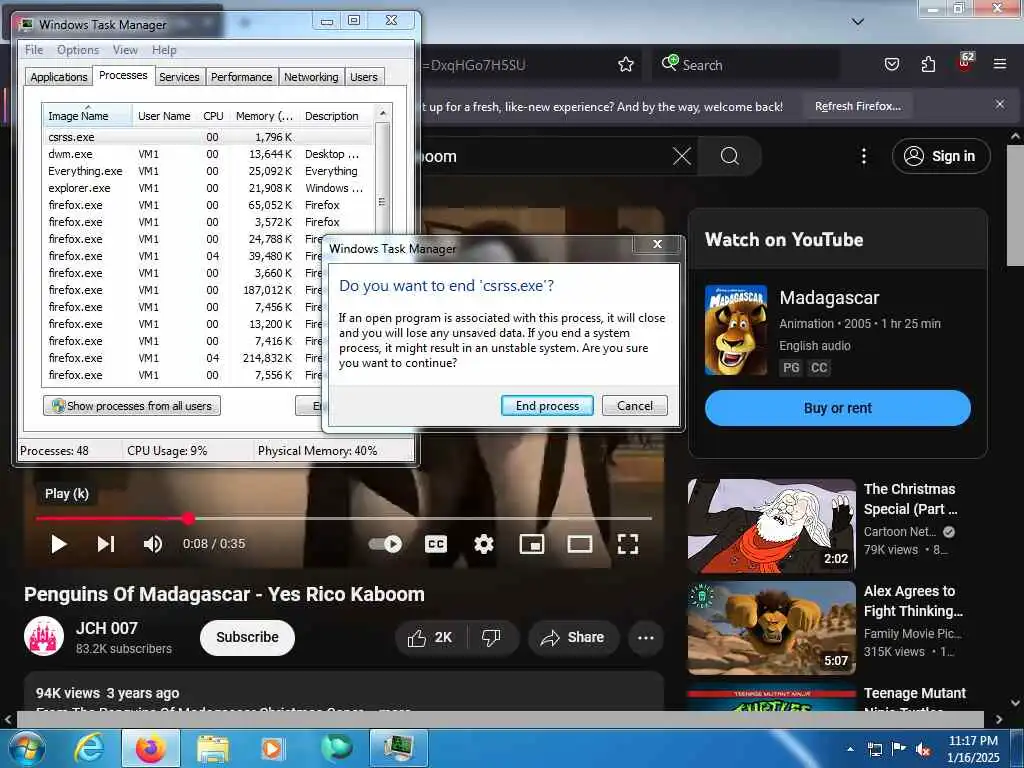
Task: Click the video progress bar
Action: (x=344, y=519)
